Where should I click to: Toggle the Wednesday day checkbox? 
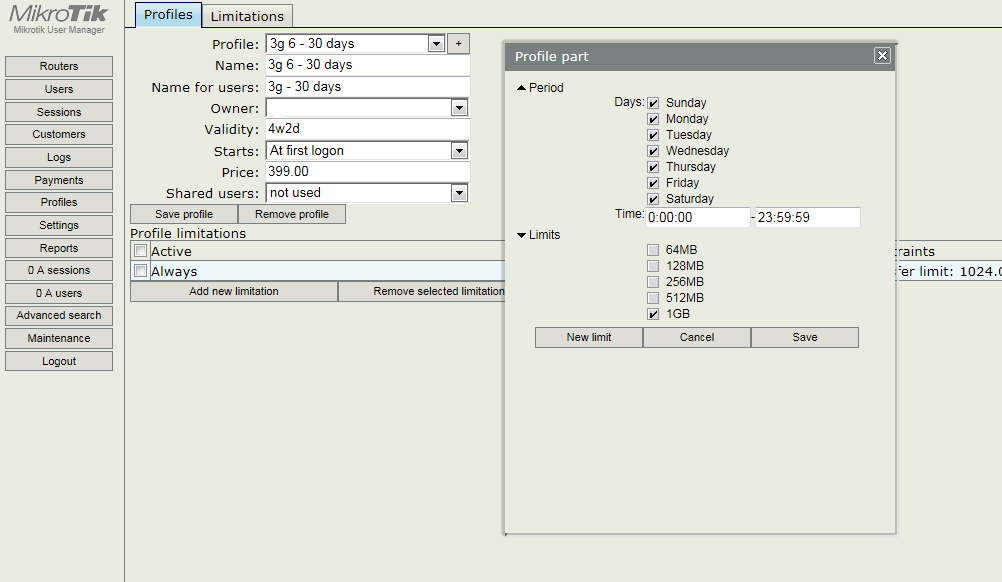click(653, 151)
